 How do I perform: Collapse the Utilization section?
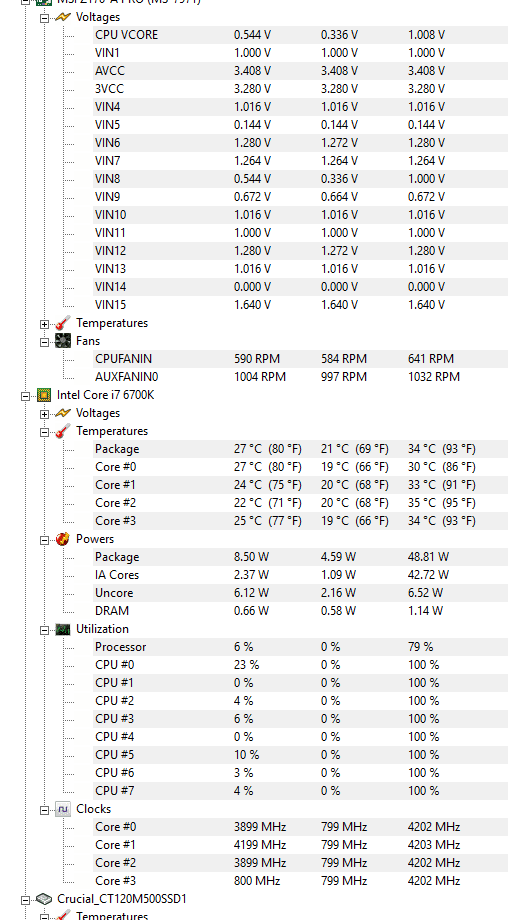44,630
